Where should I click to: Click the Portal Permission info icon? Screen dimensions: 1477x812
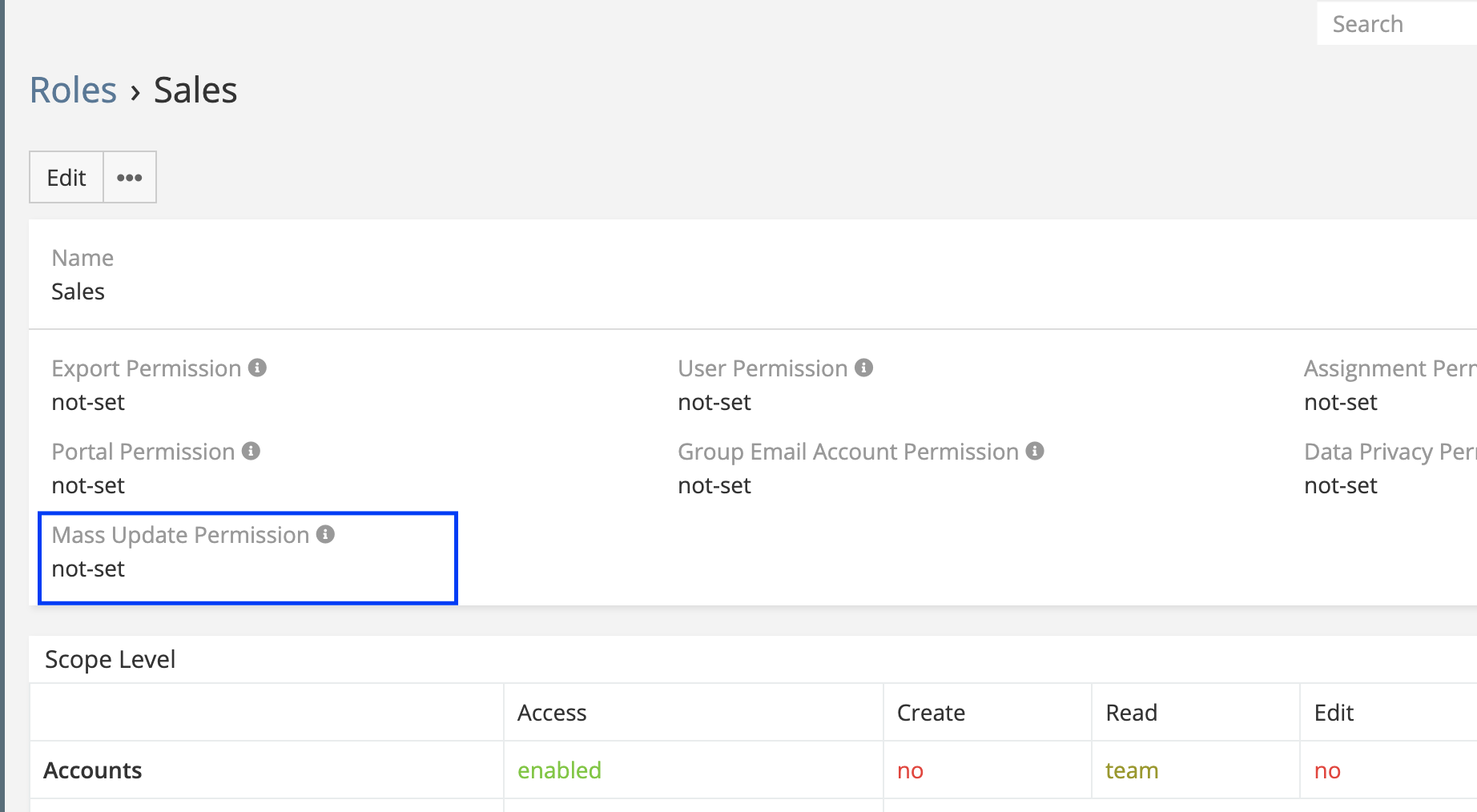click(251, 451)
